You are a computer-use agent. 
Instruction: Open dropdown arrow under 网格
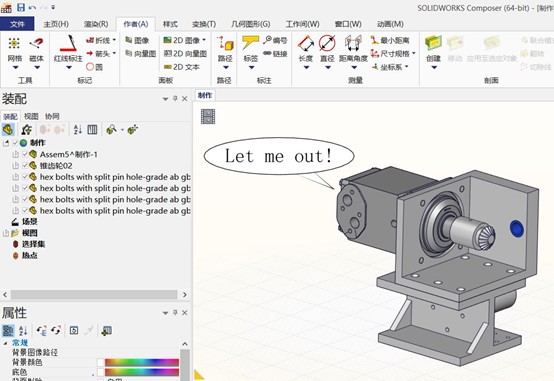point(15,68)
